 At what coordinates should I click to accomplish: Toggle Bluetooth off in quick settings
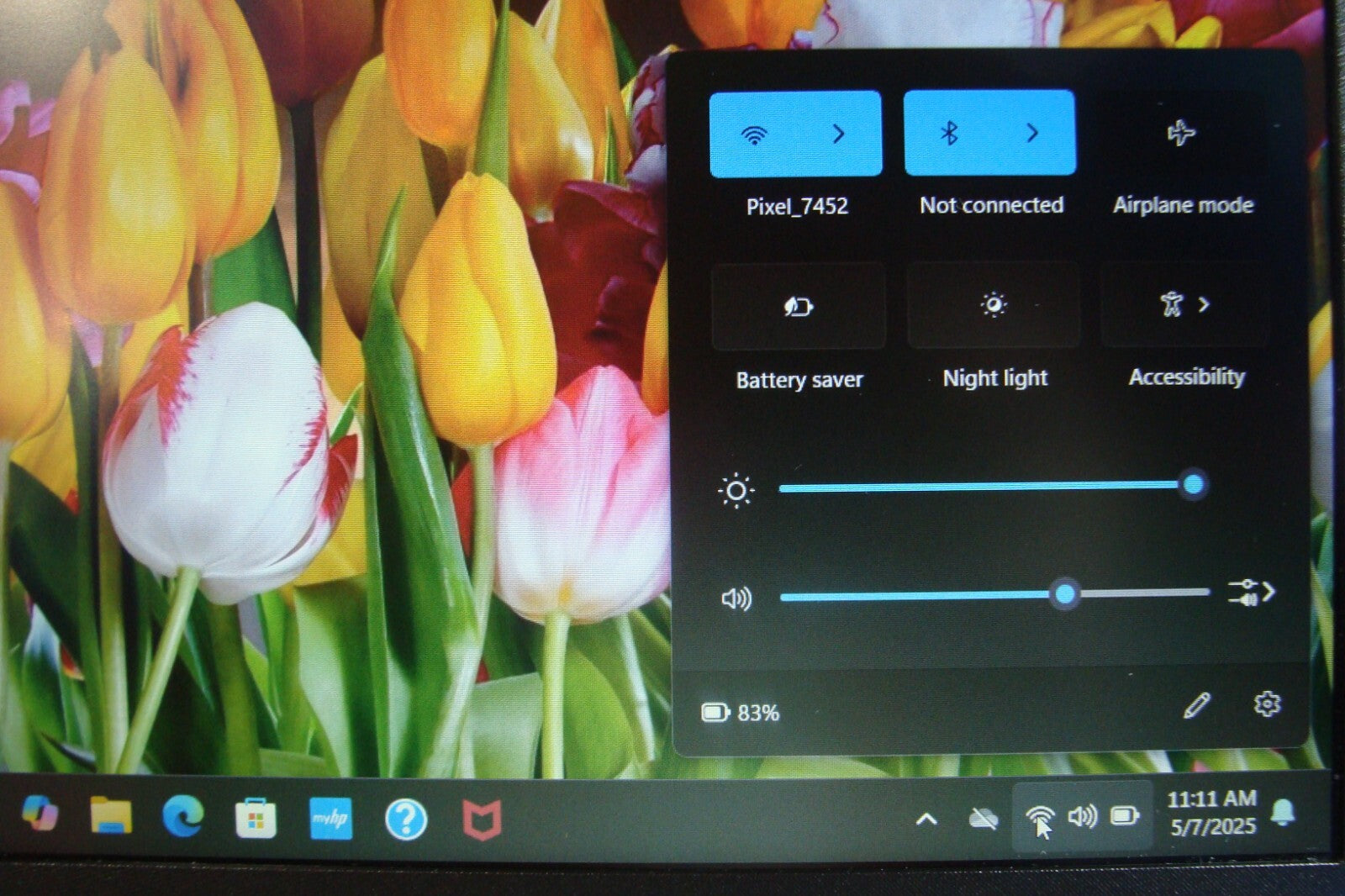coord(950,134)
